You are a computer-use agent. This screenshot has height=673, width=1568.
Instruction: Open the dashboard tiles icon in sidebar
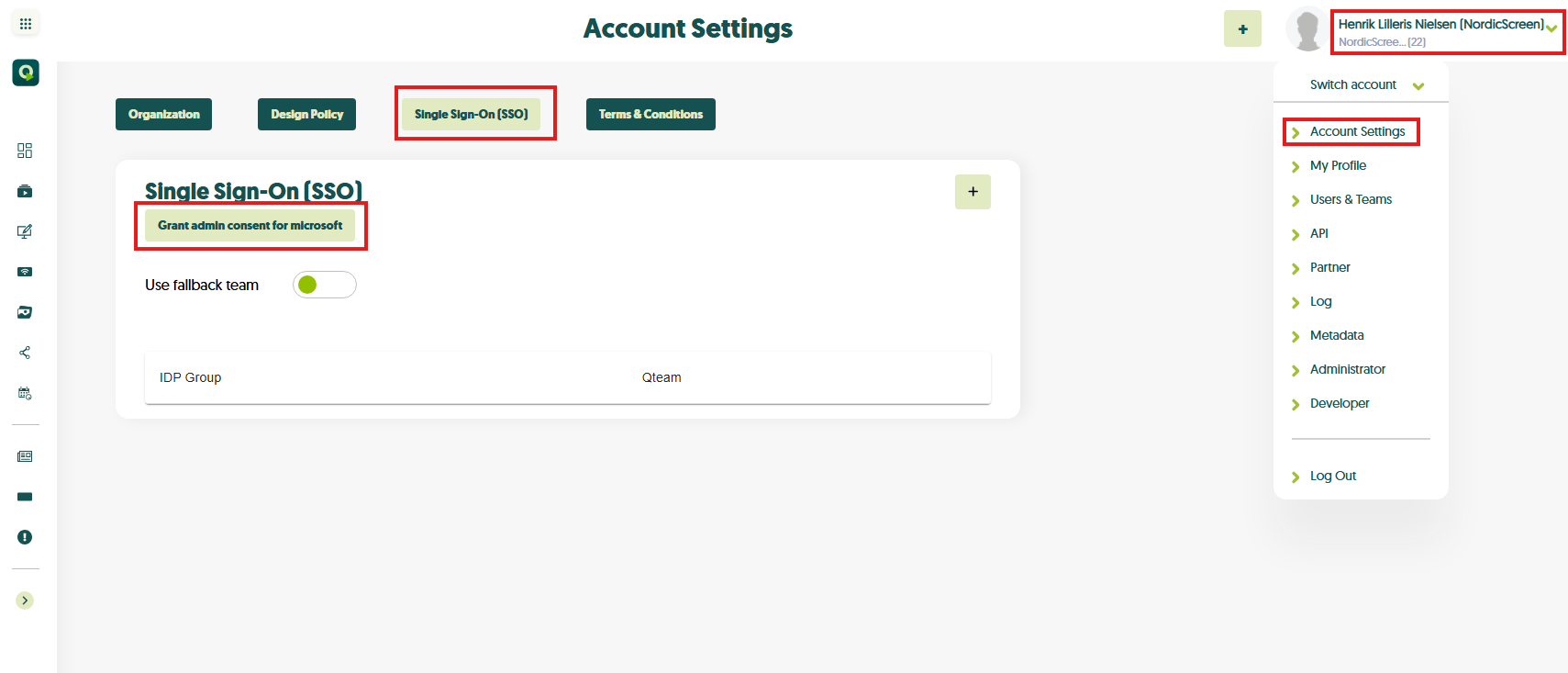25,151
